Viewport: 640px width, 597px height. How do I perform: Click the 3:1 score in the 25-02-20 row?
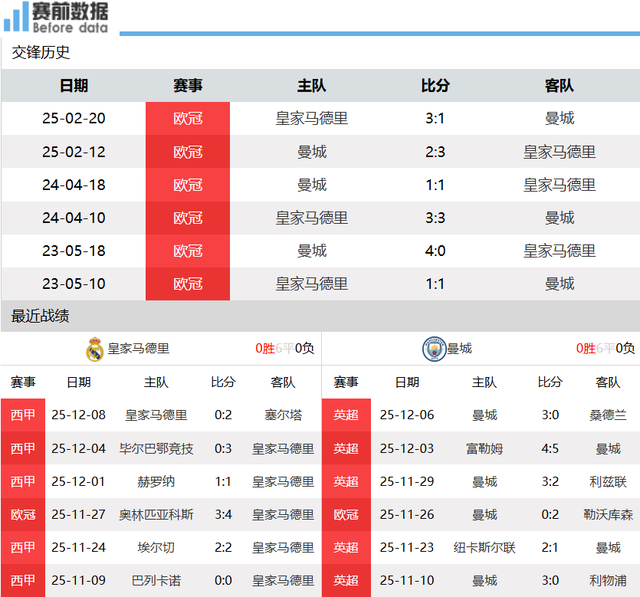(x=435, y=118)
